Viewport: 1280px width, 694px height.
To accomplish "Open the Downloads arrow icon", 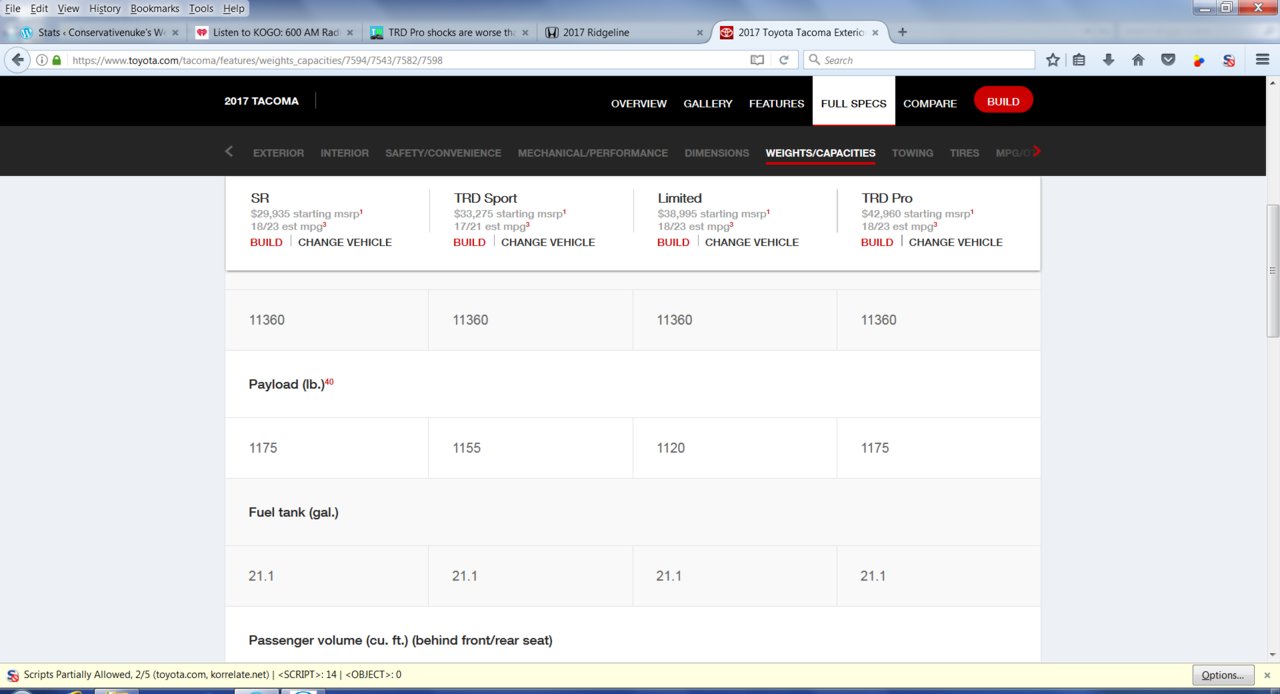I will tap(1108, 60).
